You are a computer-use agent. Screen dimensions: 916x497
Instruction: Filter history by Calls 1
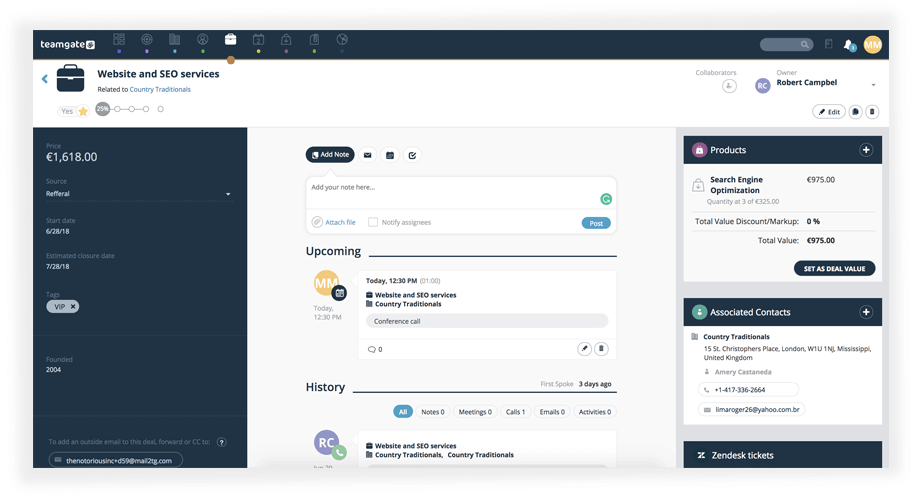(x=515, y=411)
